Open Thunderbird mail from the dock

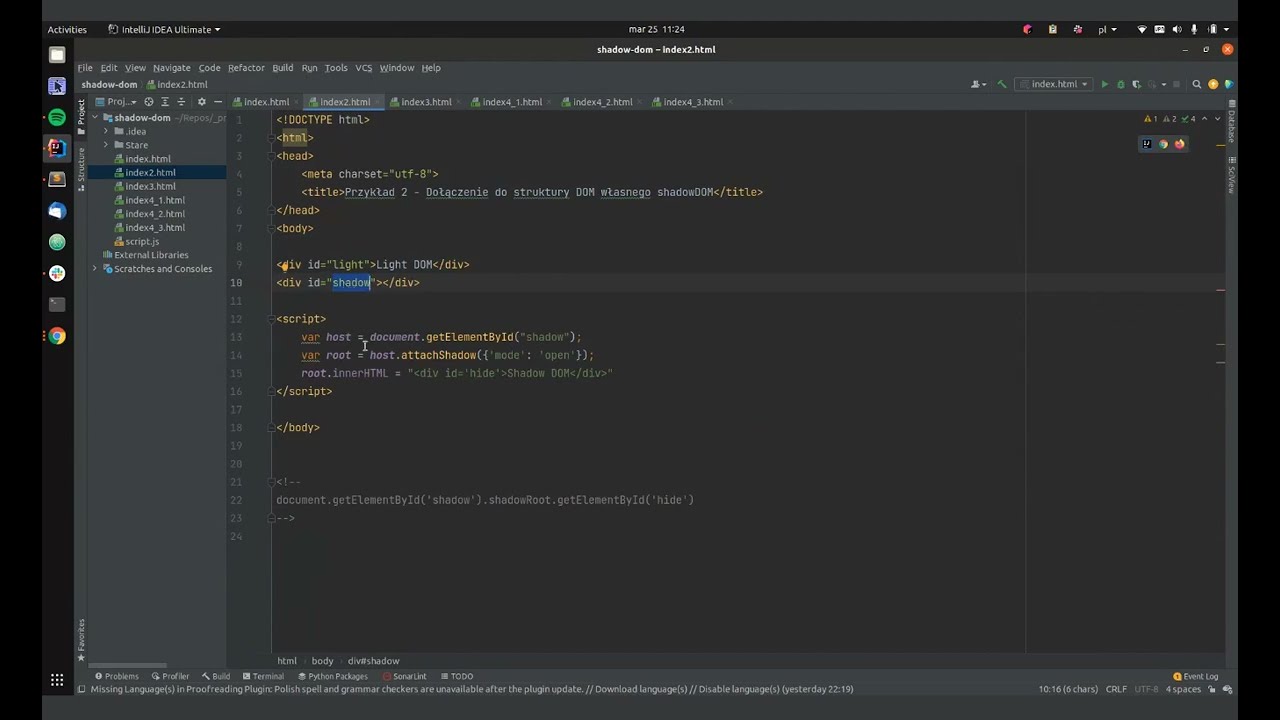point(57,211)
